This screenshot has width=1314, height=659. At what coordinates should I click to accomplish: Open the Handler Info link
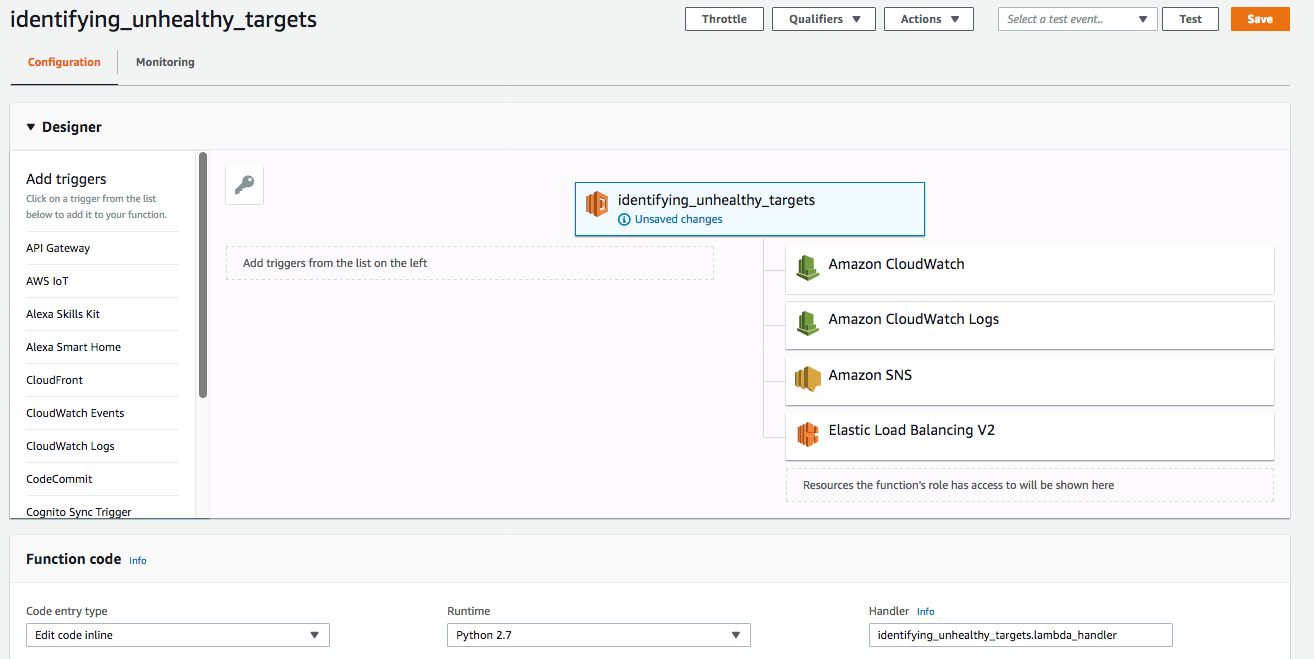(x=926, y=611)
